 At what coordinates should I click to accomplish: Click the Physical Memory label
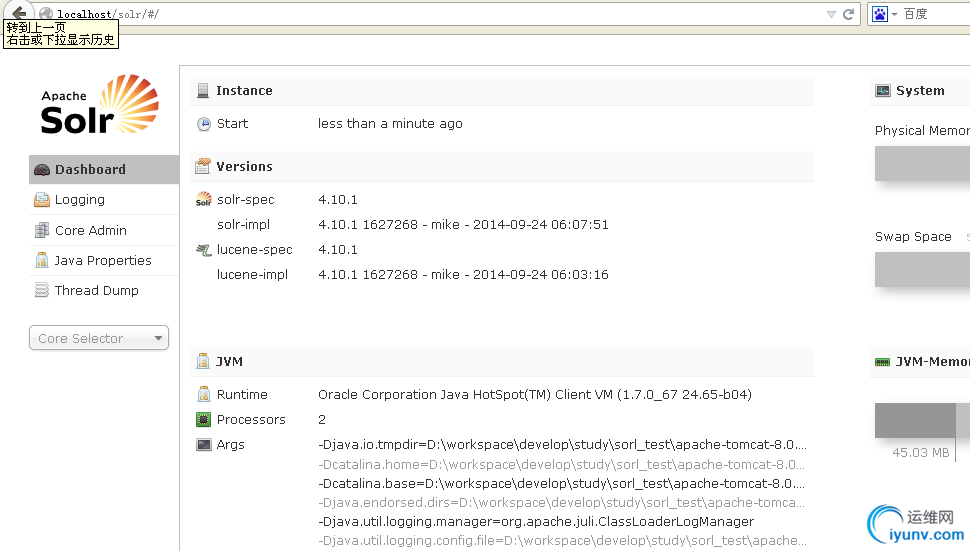point(922,130)
